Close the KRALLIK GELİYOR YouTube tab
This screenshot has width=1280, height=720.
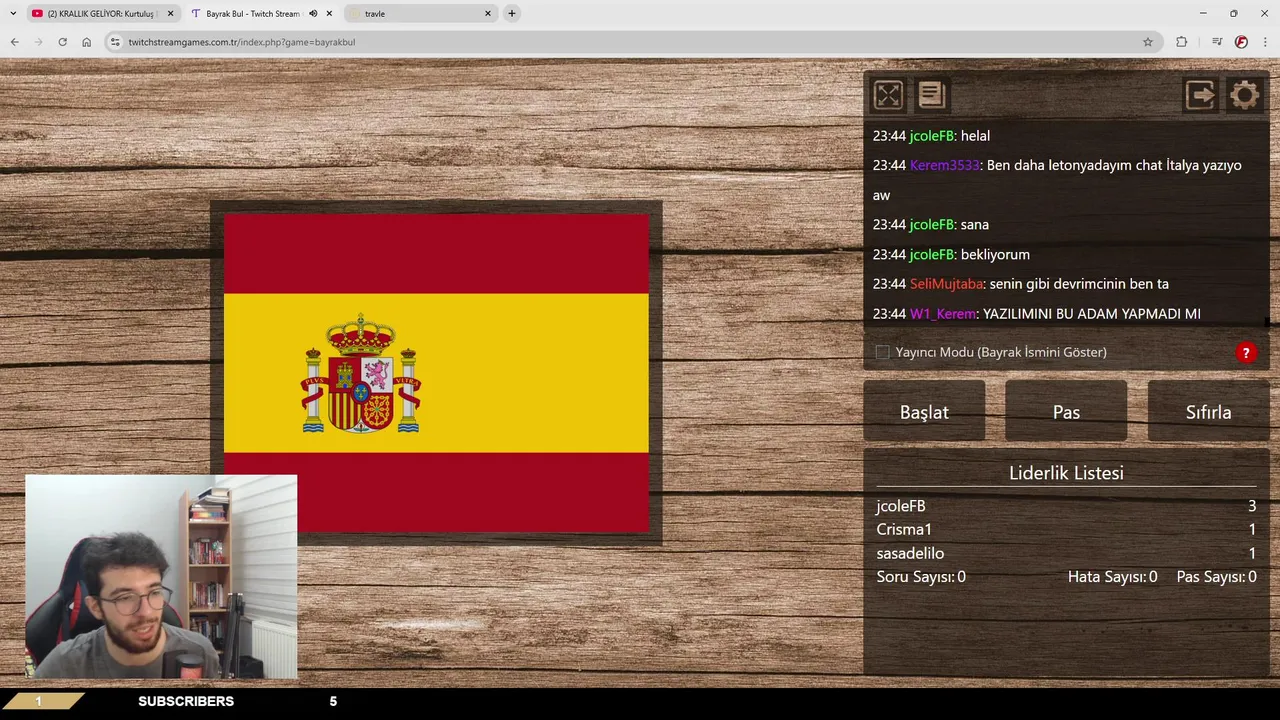coord(170,14)
